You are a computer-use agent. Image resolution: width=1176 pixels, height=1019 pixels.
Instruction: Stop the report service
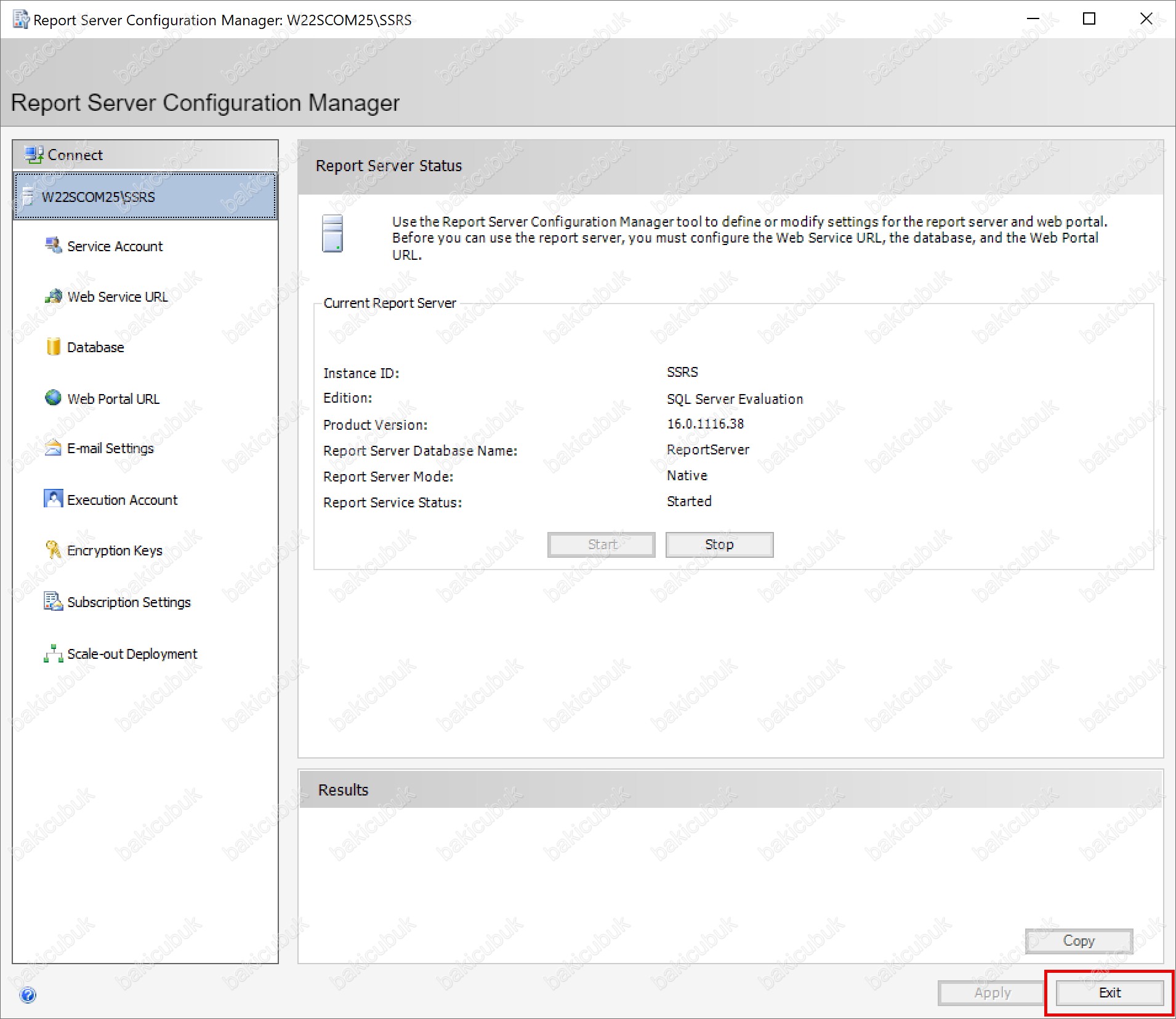(719, 544)
